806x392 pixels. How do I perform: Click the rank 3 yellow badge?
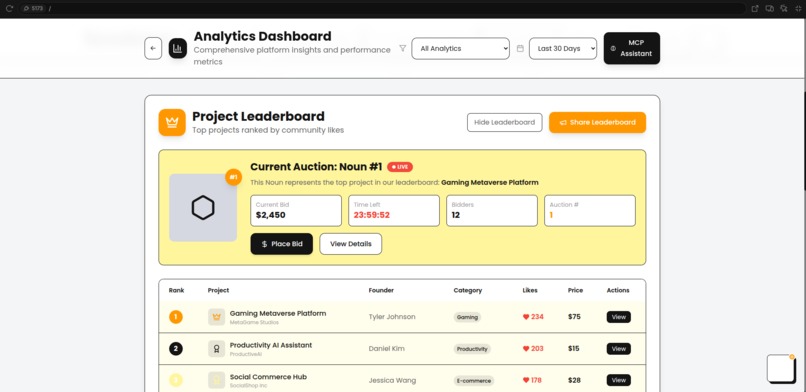tap(176, 381)
